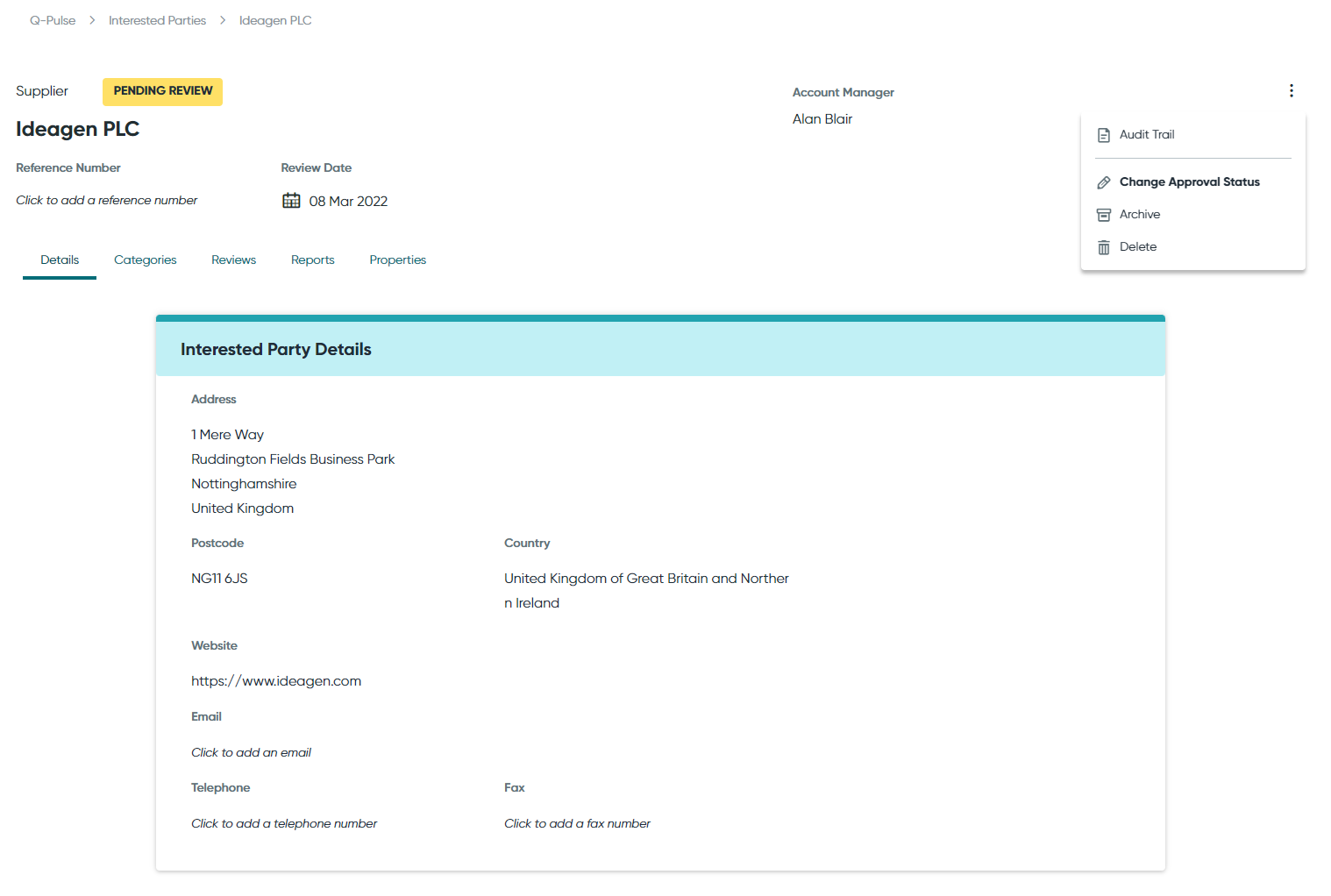Click to add a reference number
Viewport: 1331px width, 896px height.
pos(107,201)
